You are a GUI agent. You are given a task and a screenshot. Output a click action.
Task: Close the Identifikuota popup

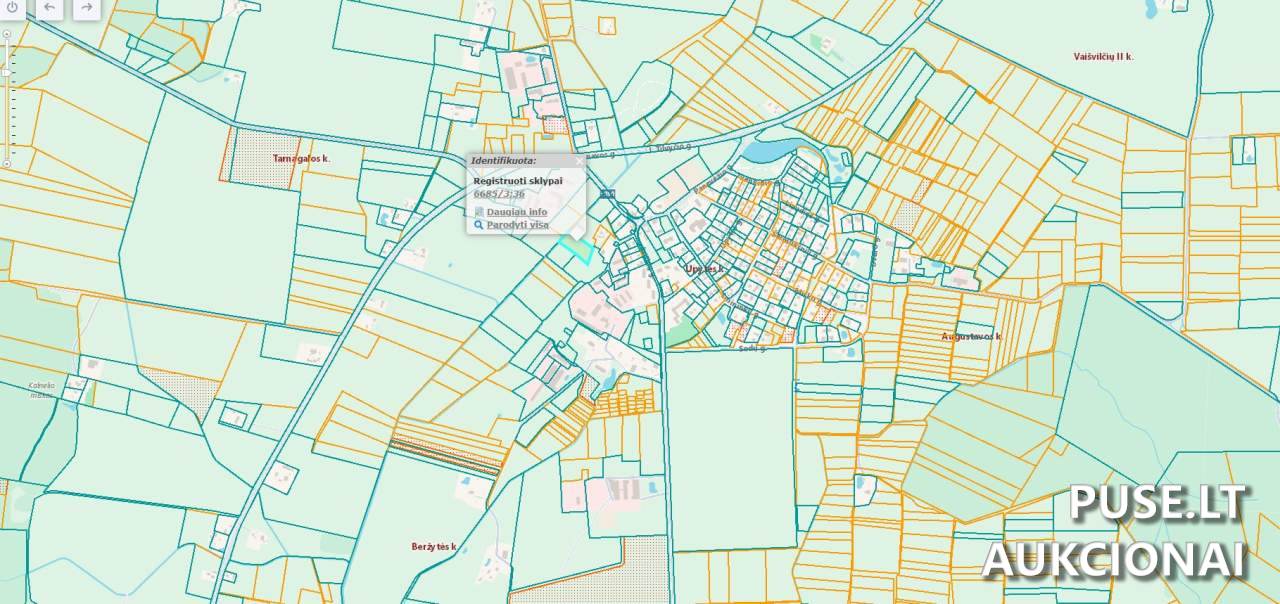tap(579, 160)
